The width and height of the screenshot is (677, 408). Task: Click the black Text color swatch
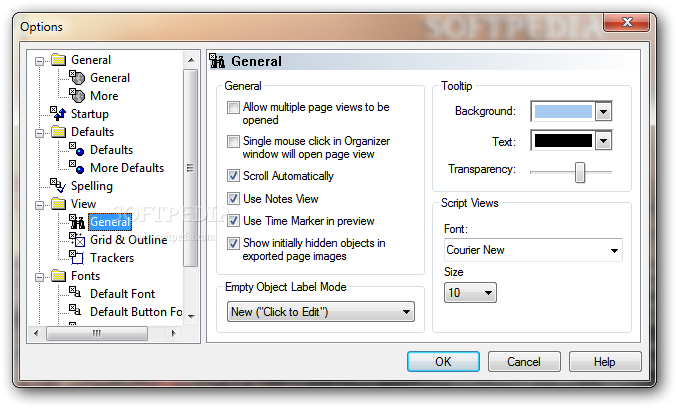tap(563, 141)
